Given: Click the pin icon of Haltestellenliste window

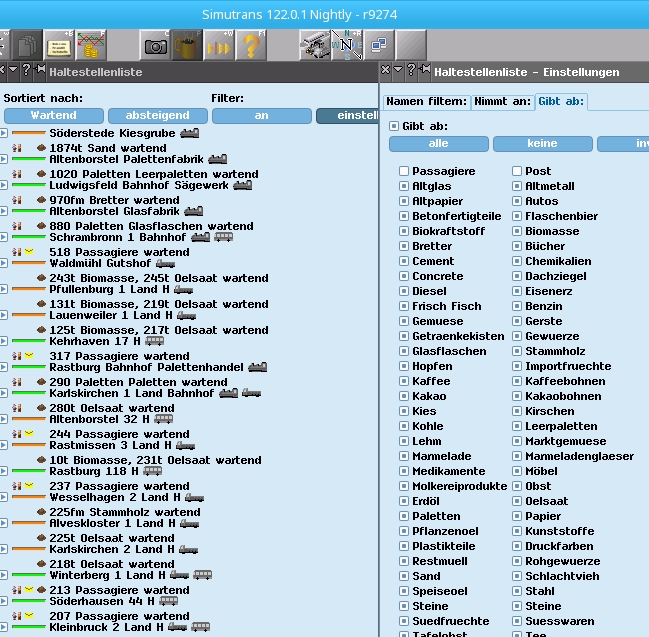Looking at the screenshot, I should pos(40,71).
